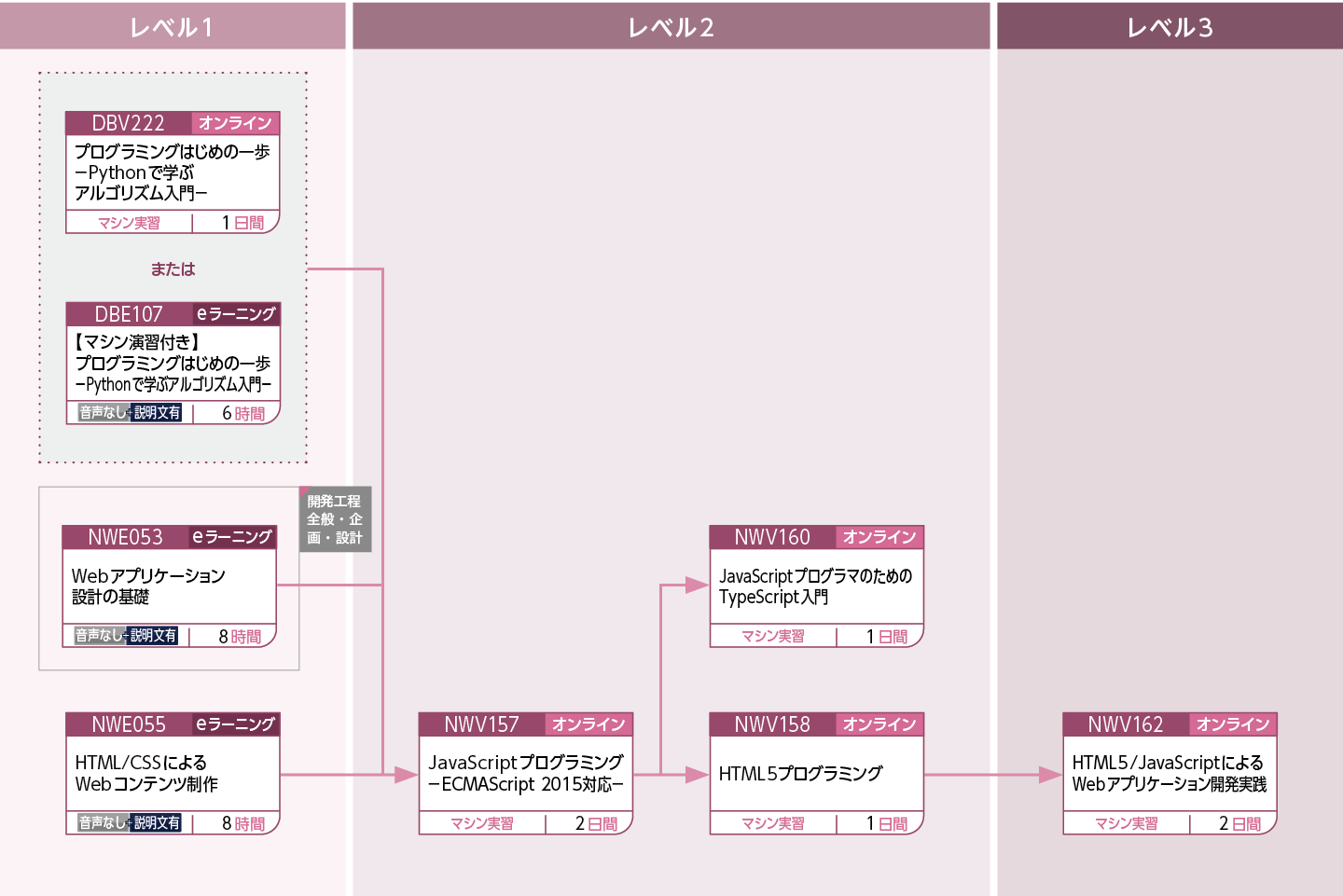Viewport: 1343px width, 896px height.
Task: Open DBE107 マシン演習付き course title
Action: [173, 363]
